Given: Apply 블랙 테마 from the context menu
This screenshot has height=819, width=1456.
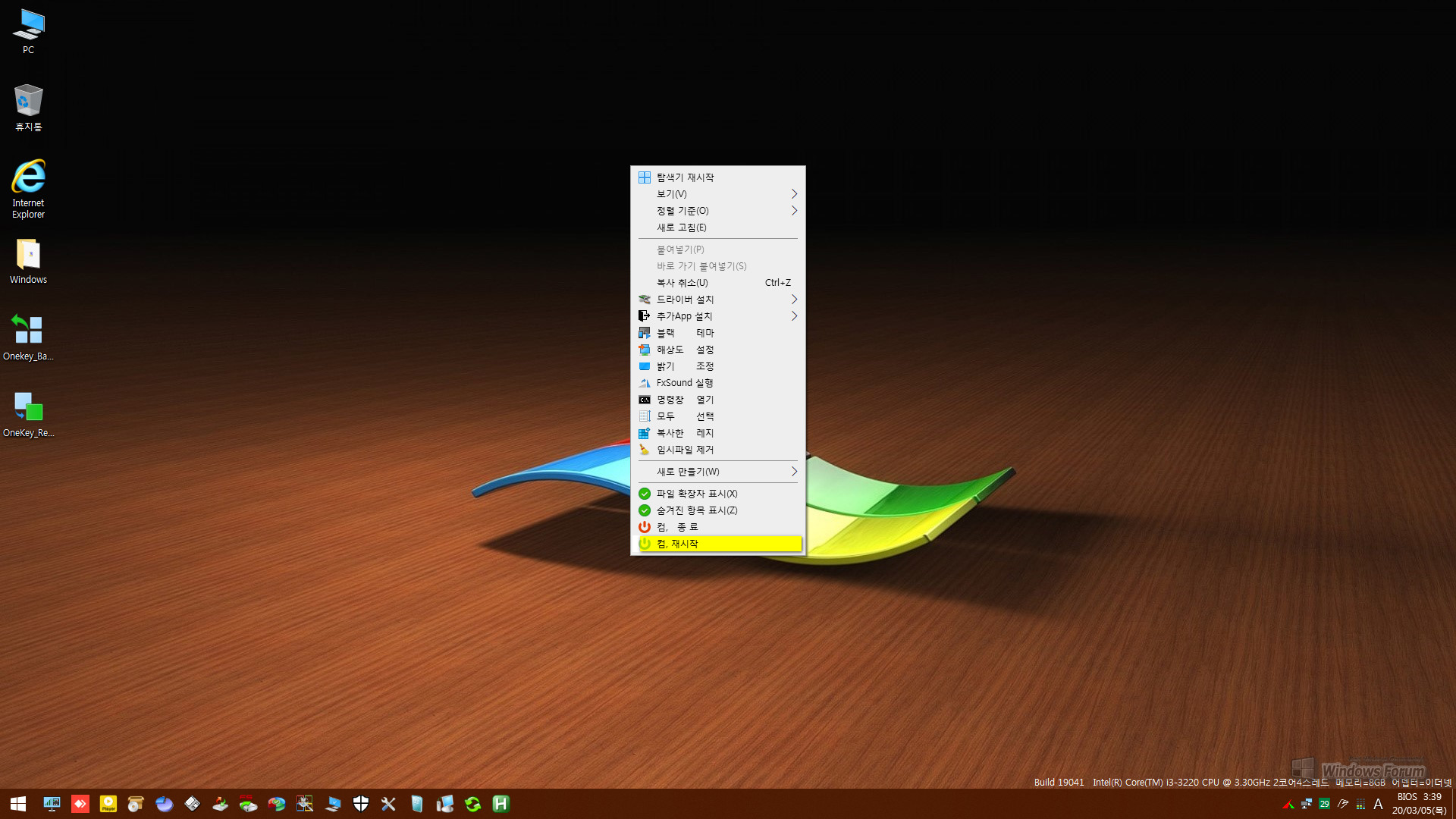Looking at the screenshot, I should tap(717, 333).
